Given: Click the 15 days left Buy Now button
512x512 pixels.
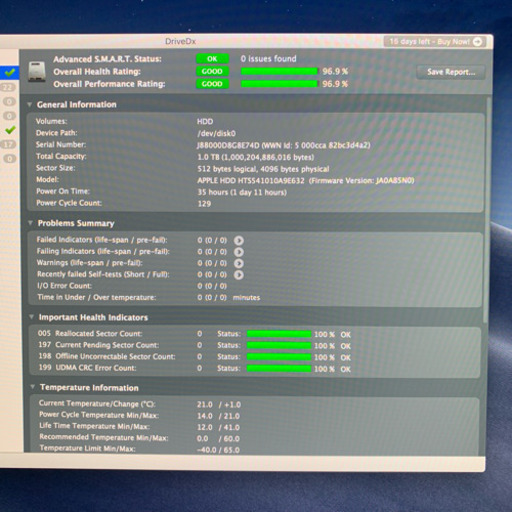Looking at the screenshot, I should (x=435, y=42).
